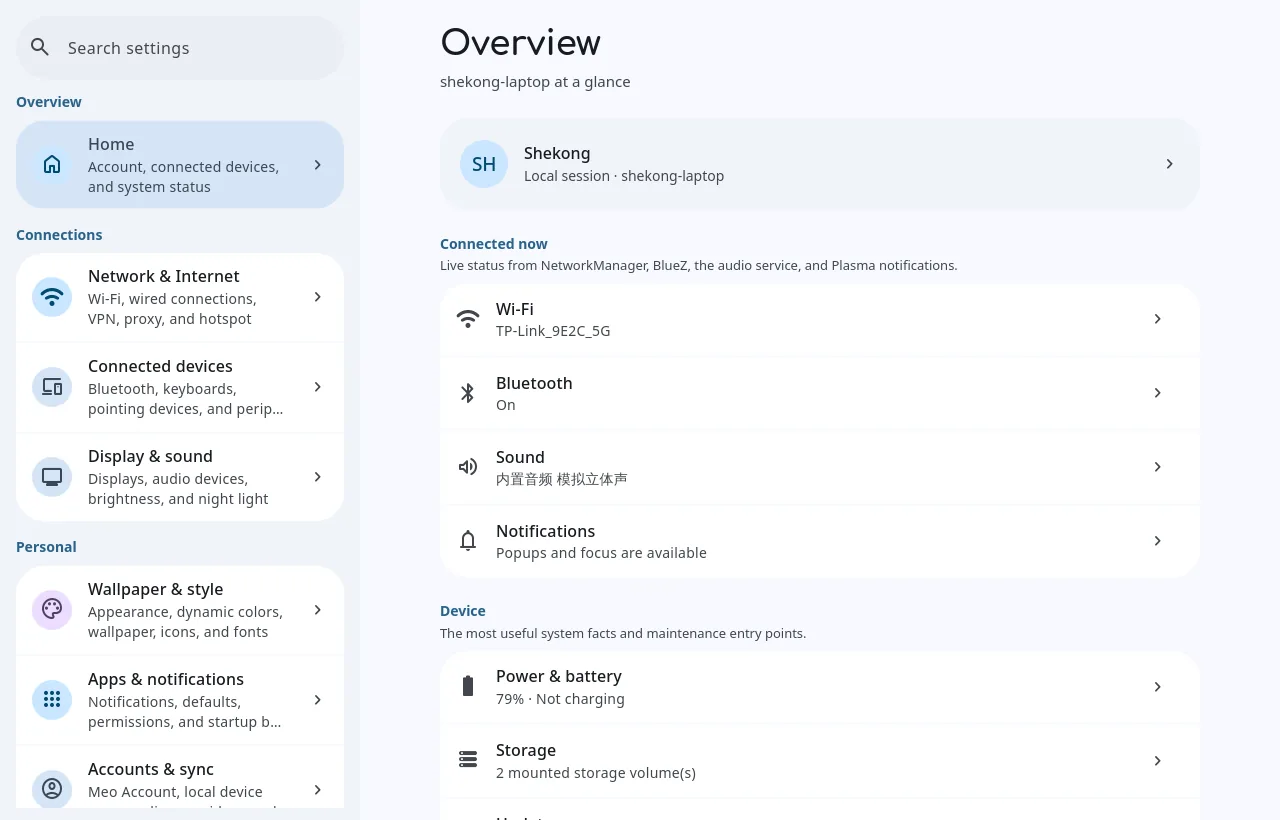
Task: Open the Storage row chevron
Action: click(x=1157, y=761)
